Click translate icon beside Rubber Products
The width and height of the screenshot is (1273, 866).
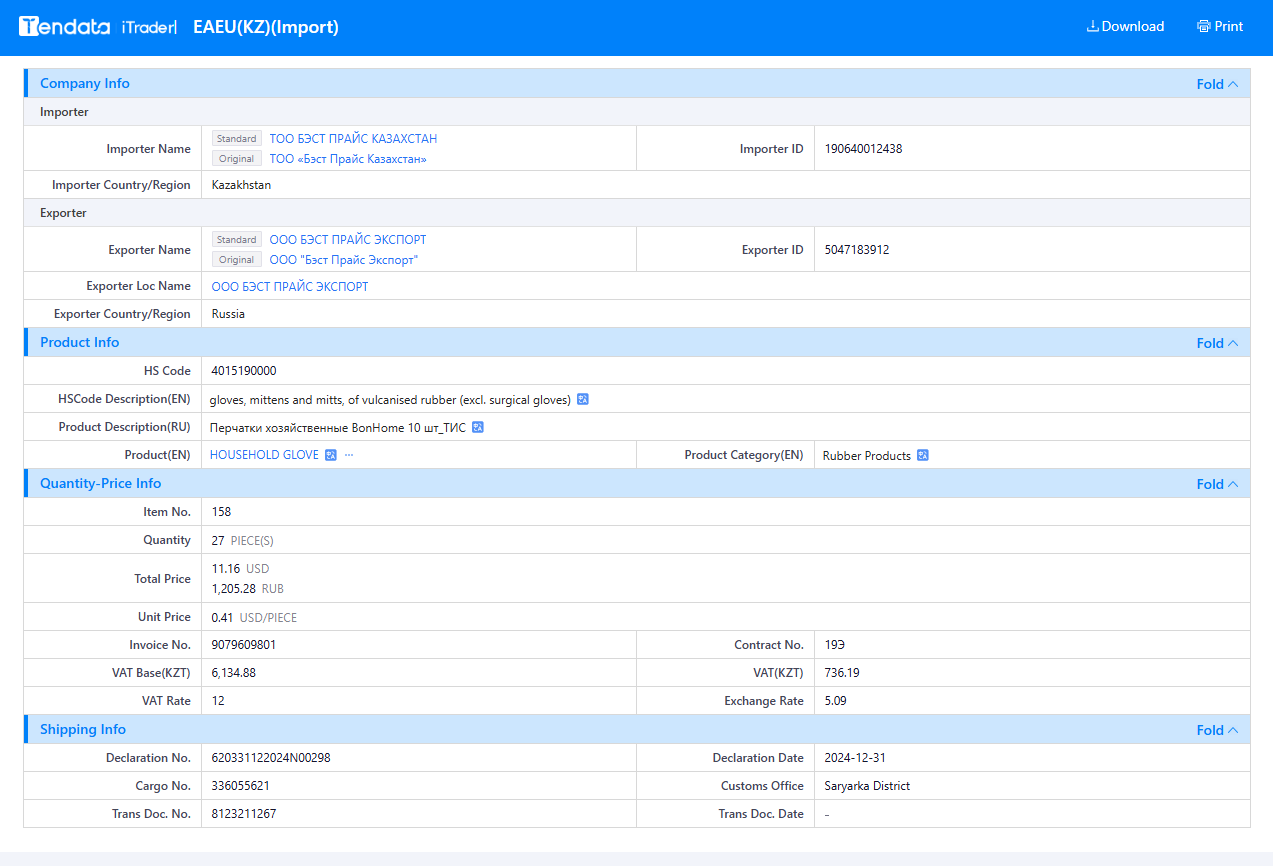923,455
